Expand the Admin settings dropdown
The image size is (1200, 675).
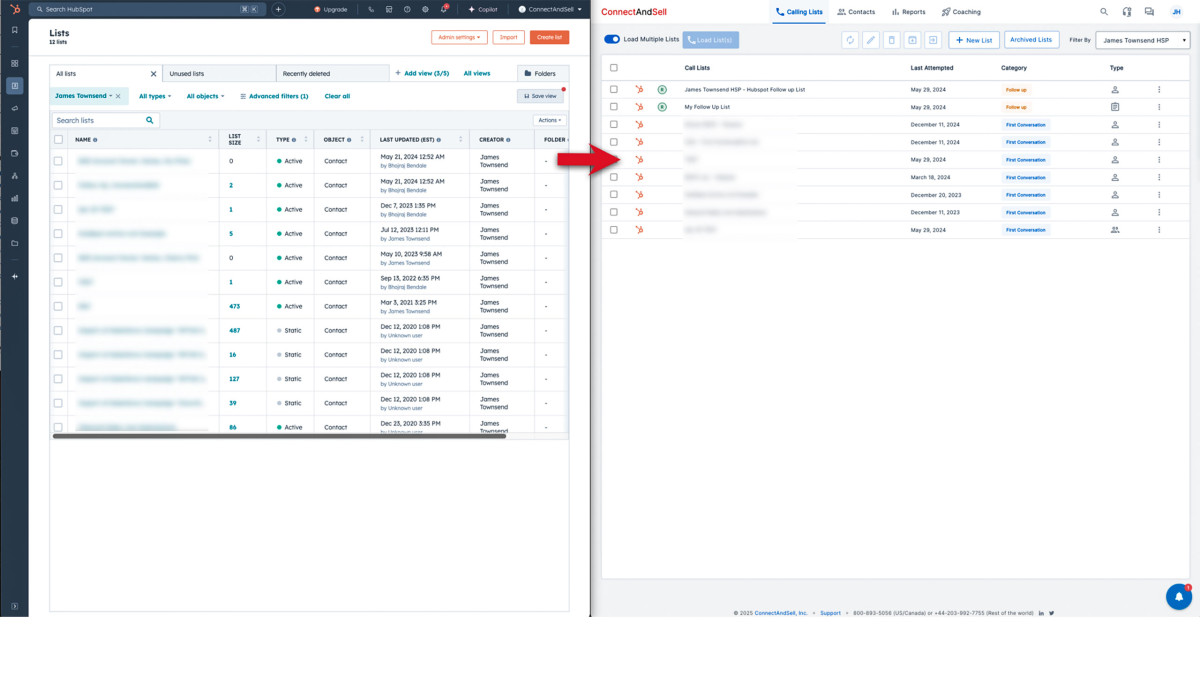[x=459, y=37]
